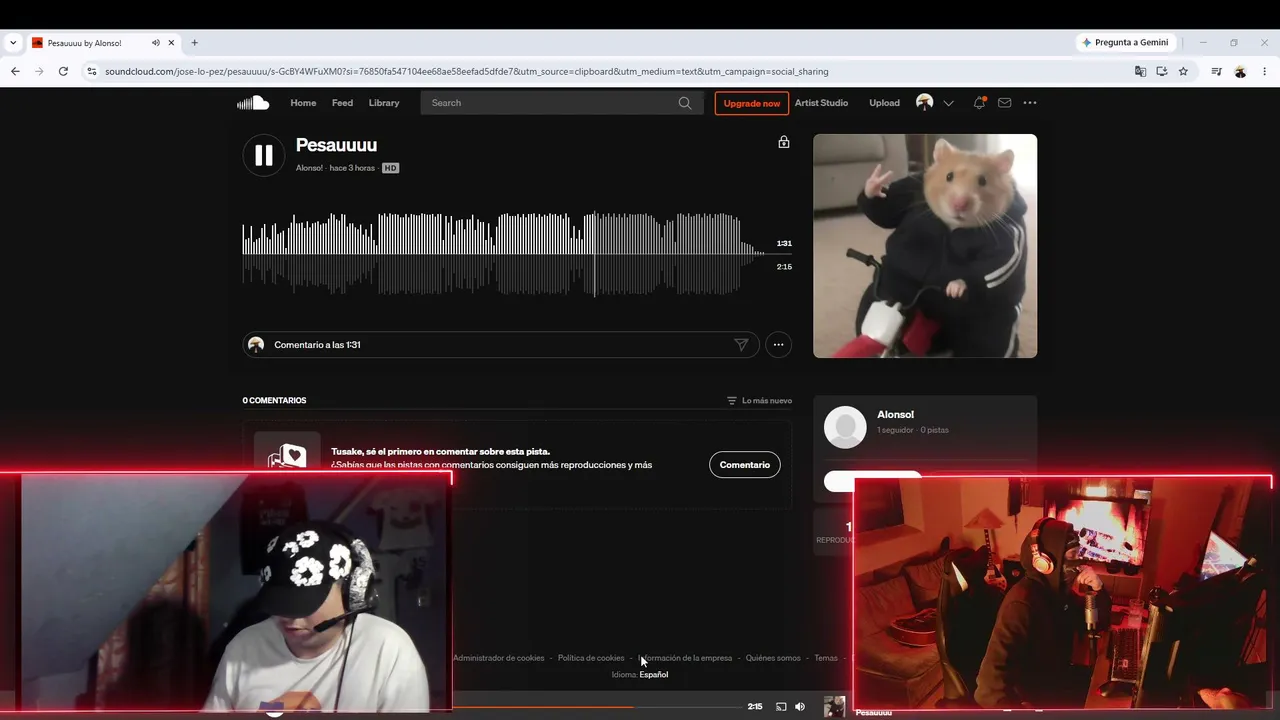Open the Política de cookies link
Image resolution: width=1280 pixels, height=720 pixels.
pos(591,658)
